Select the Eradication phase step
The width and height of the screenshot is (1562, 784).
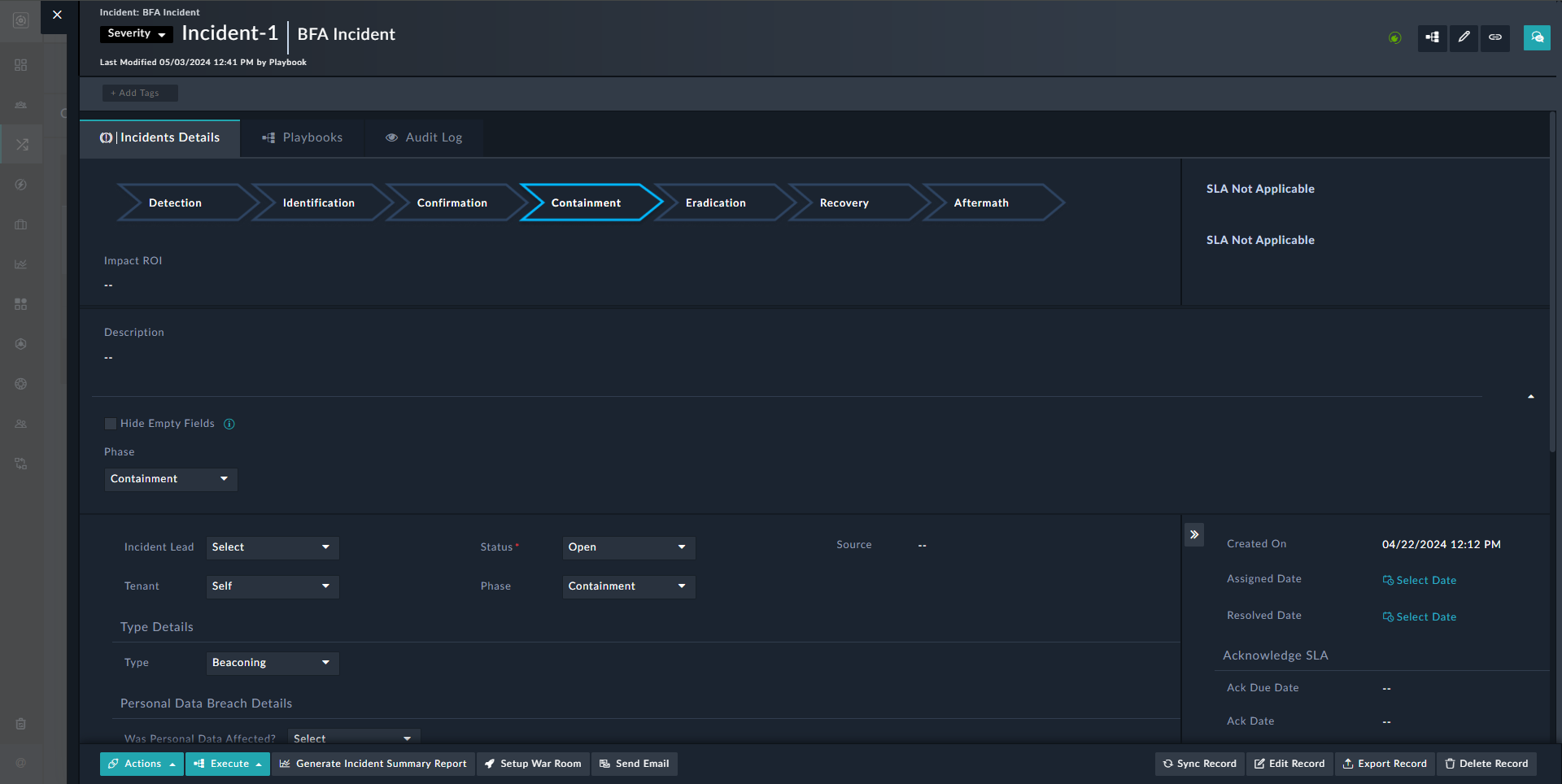point(715,203)
